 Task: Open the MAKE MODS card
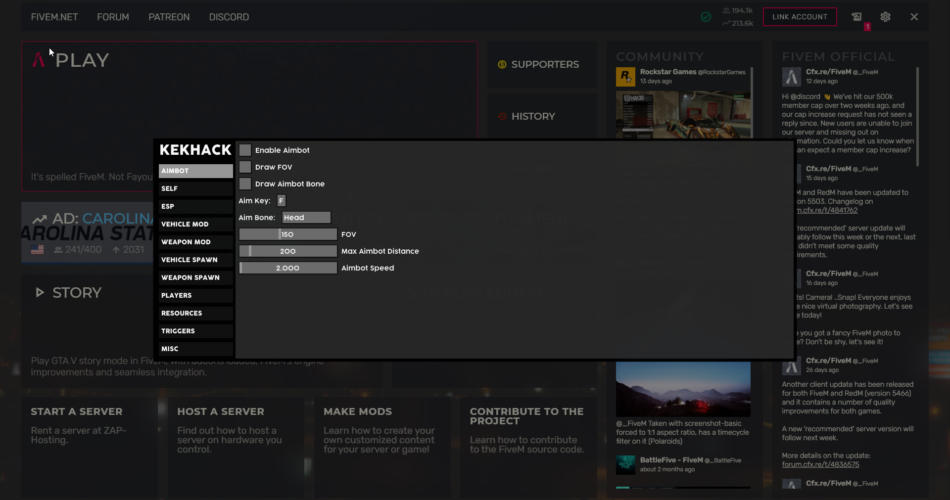pyautogui.click(x=382, y=447)
